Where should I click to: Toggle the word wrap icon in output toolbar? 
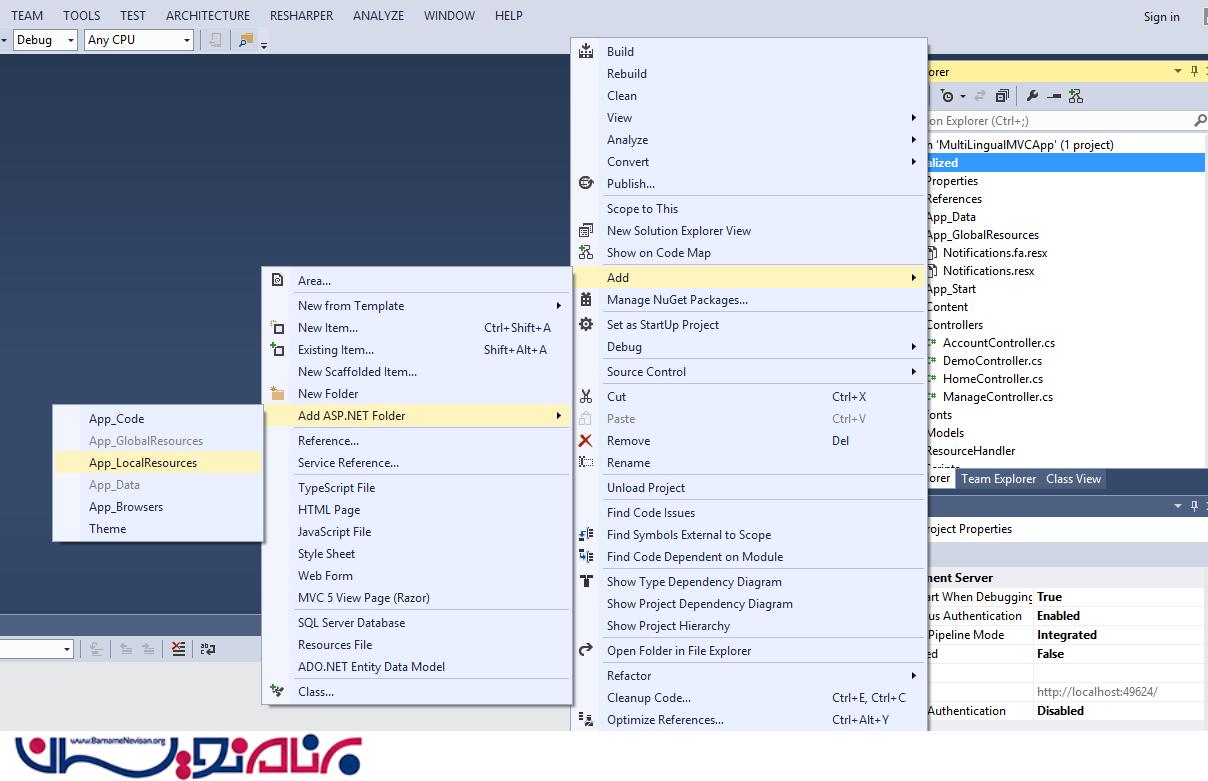click(207, 649)
